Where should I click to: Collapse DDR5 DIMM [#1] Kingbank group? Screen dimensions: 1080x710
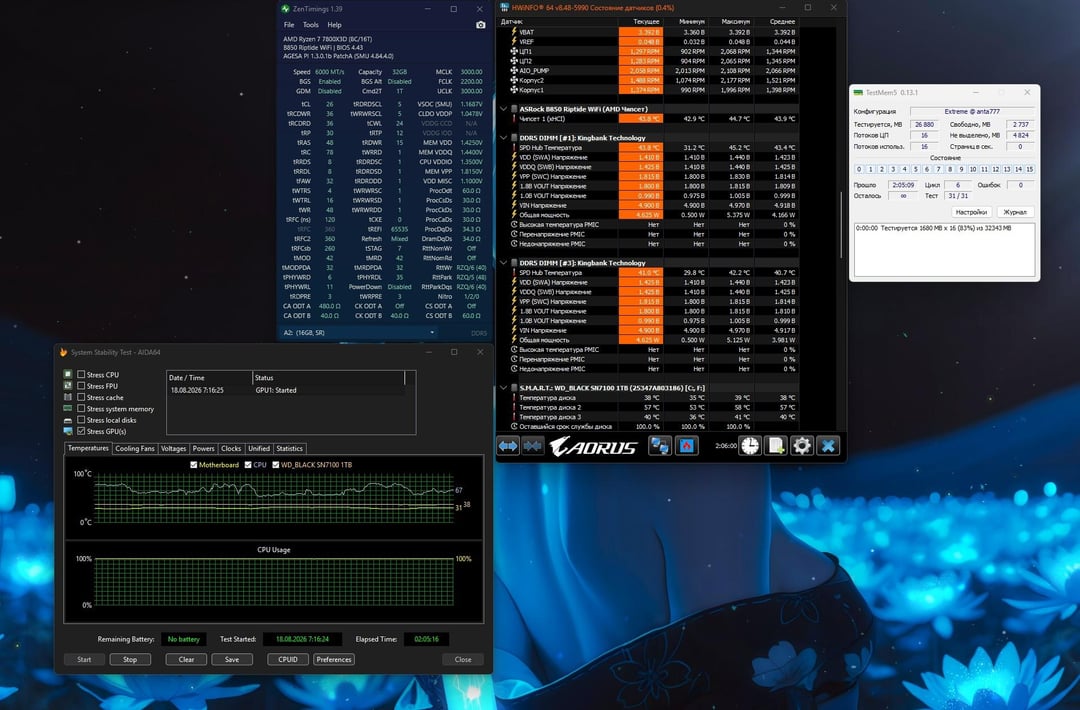(503, 138)
